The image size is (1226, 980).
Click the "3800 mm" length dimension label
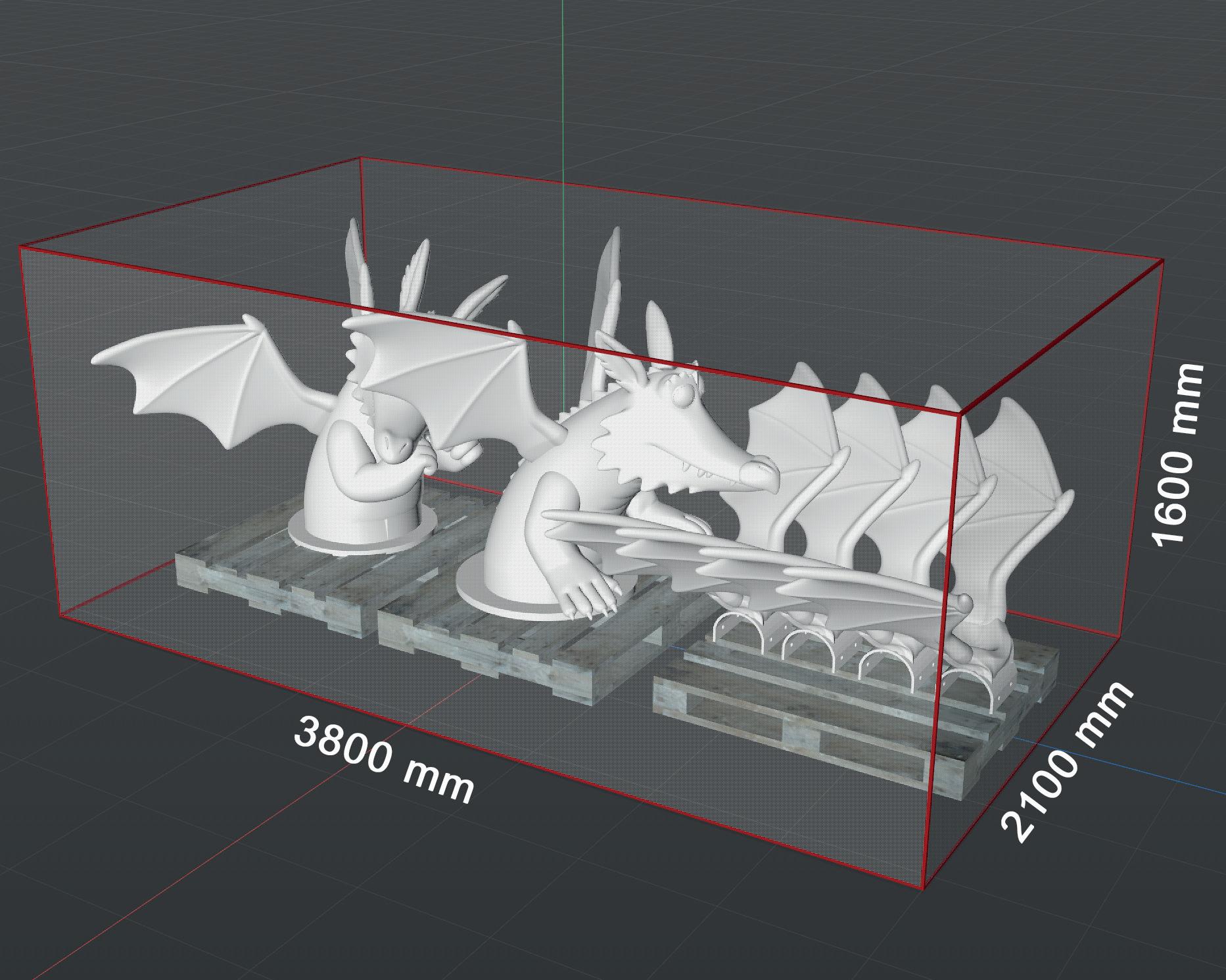(x=383, y=760)
